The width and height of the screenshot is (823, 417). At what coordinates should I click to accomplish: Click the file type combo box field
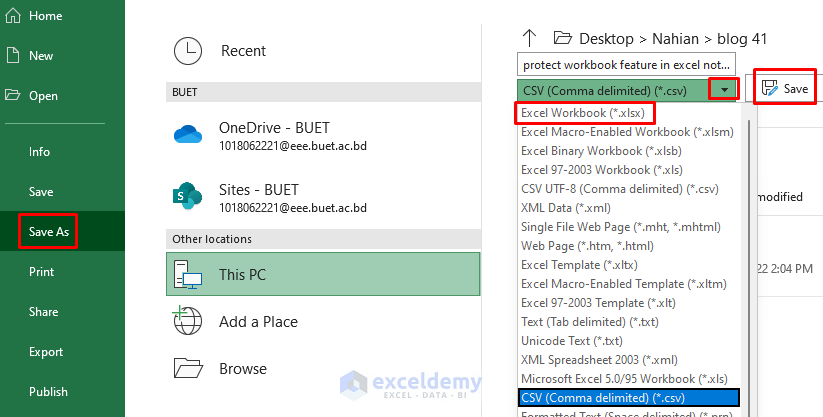(x=628, y=90)
